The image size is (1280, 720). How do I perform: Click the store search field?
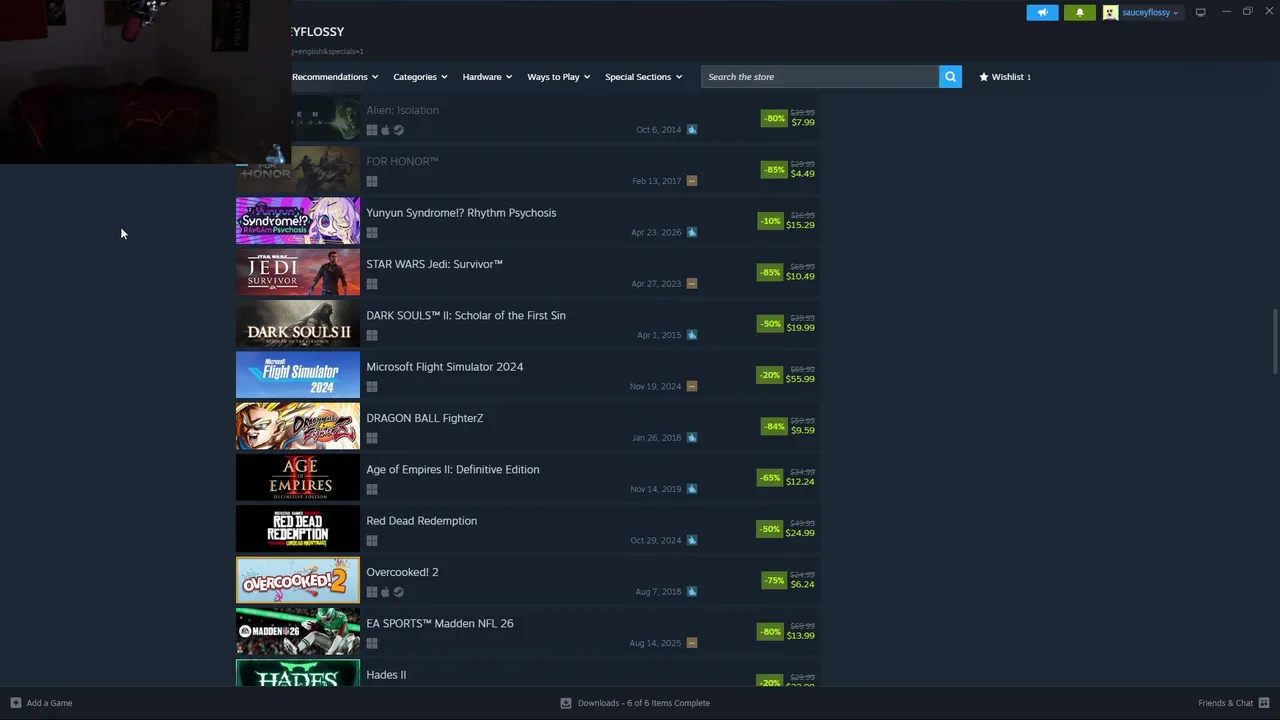pos(820,77)
